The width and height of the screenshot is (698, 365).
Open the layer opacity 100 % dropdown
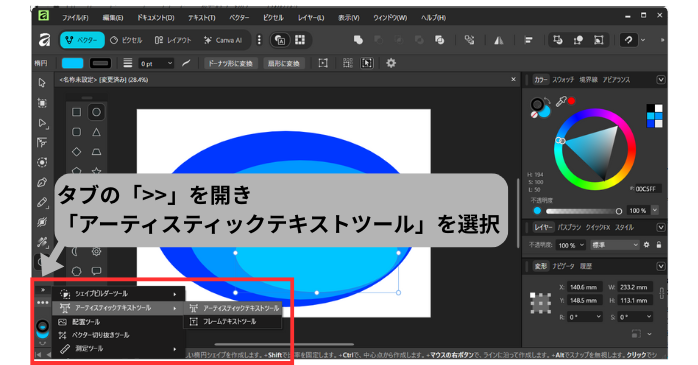click(x=571, y=245)
